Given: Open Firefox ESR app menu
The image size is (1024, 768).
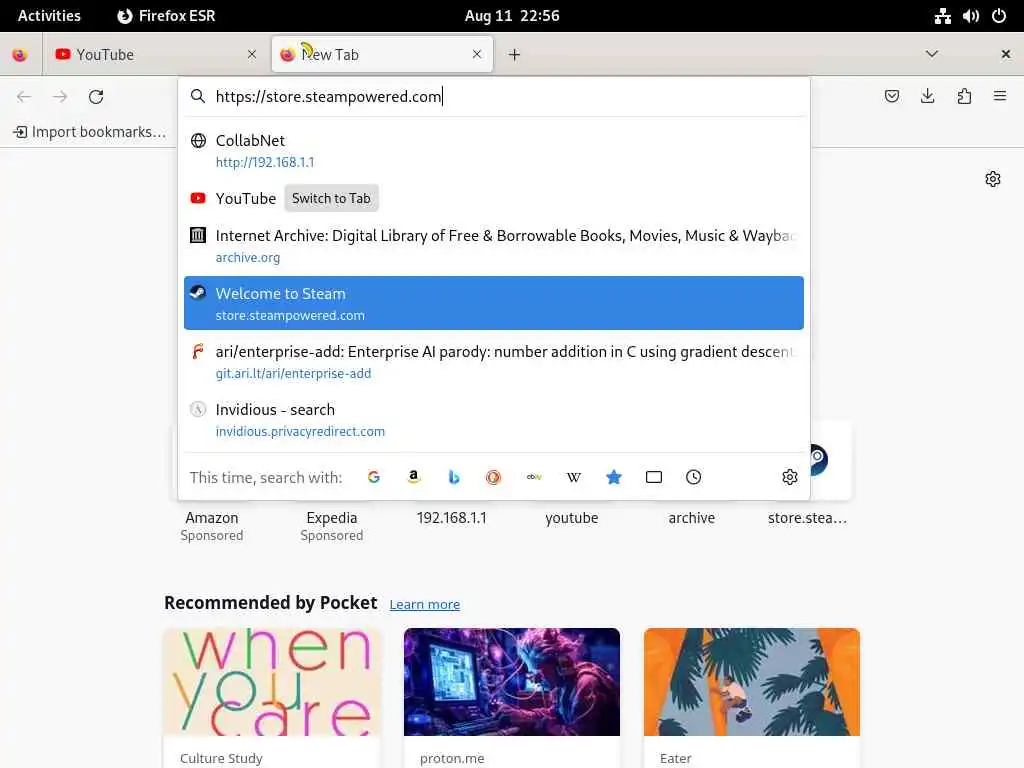Looking at the screenshot, I should [x=167, y=16].
